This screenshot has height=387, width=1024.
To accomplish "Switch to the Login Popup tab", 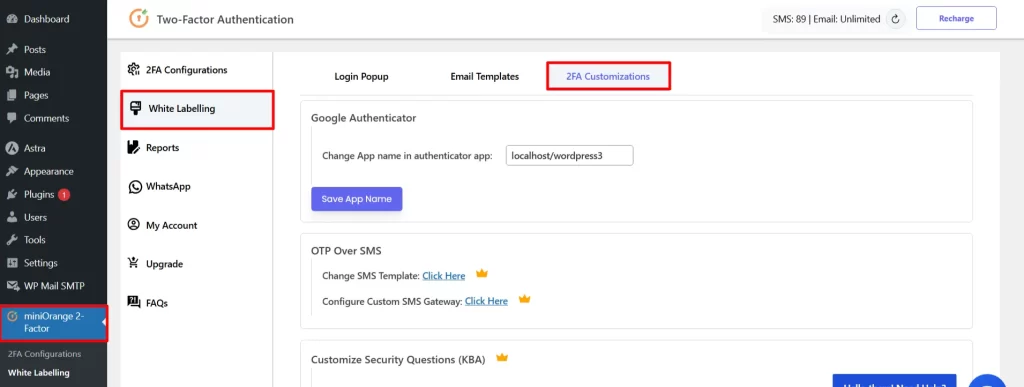I will coord(361,76).
